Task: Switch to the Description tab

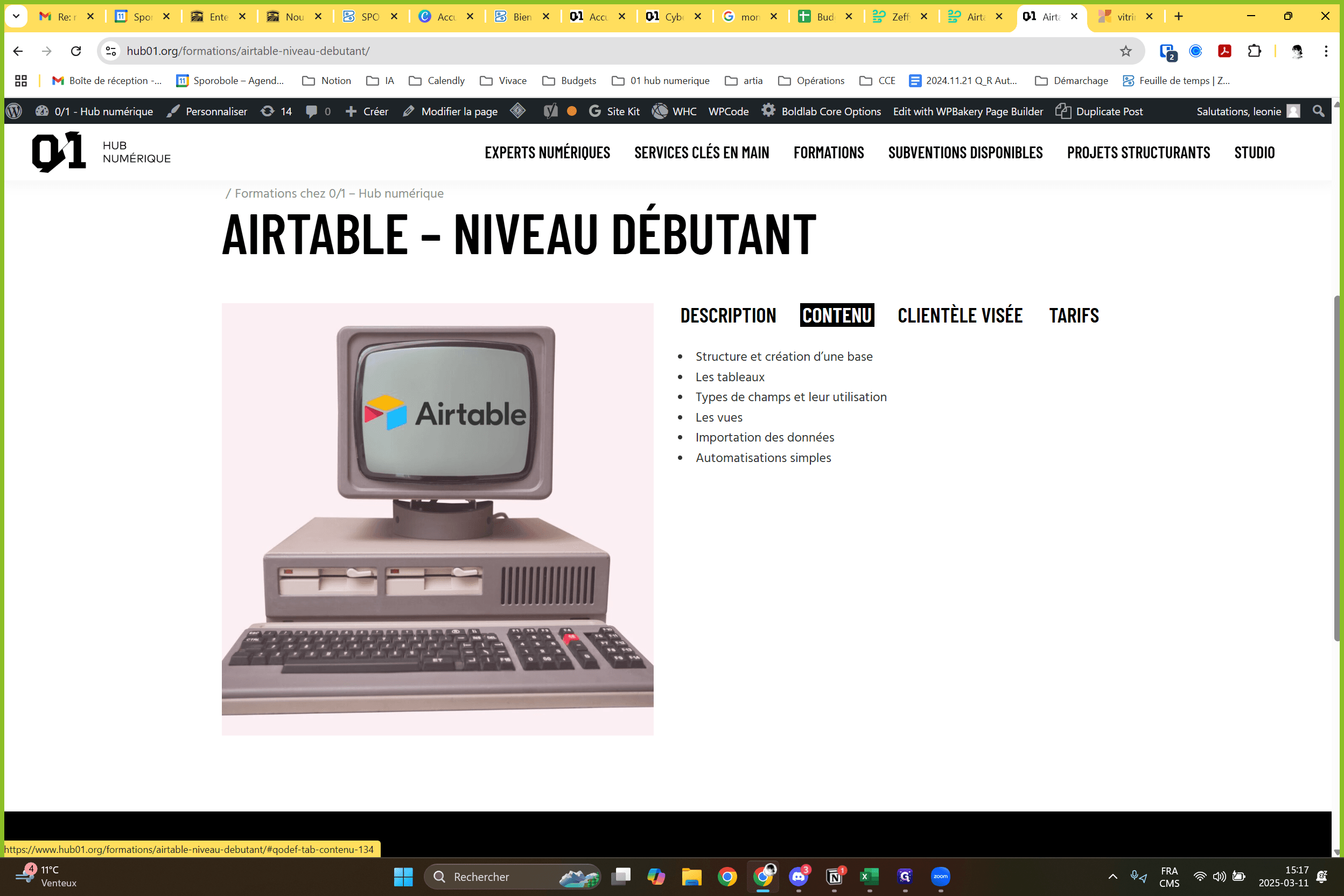Action: tap(728, 315)
